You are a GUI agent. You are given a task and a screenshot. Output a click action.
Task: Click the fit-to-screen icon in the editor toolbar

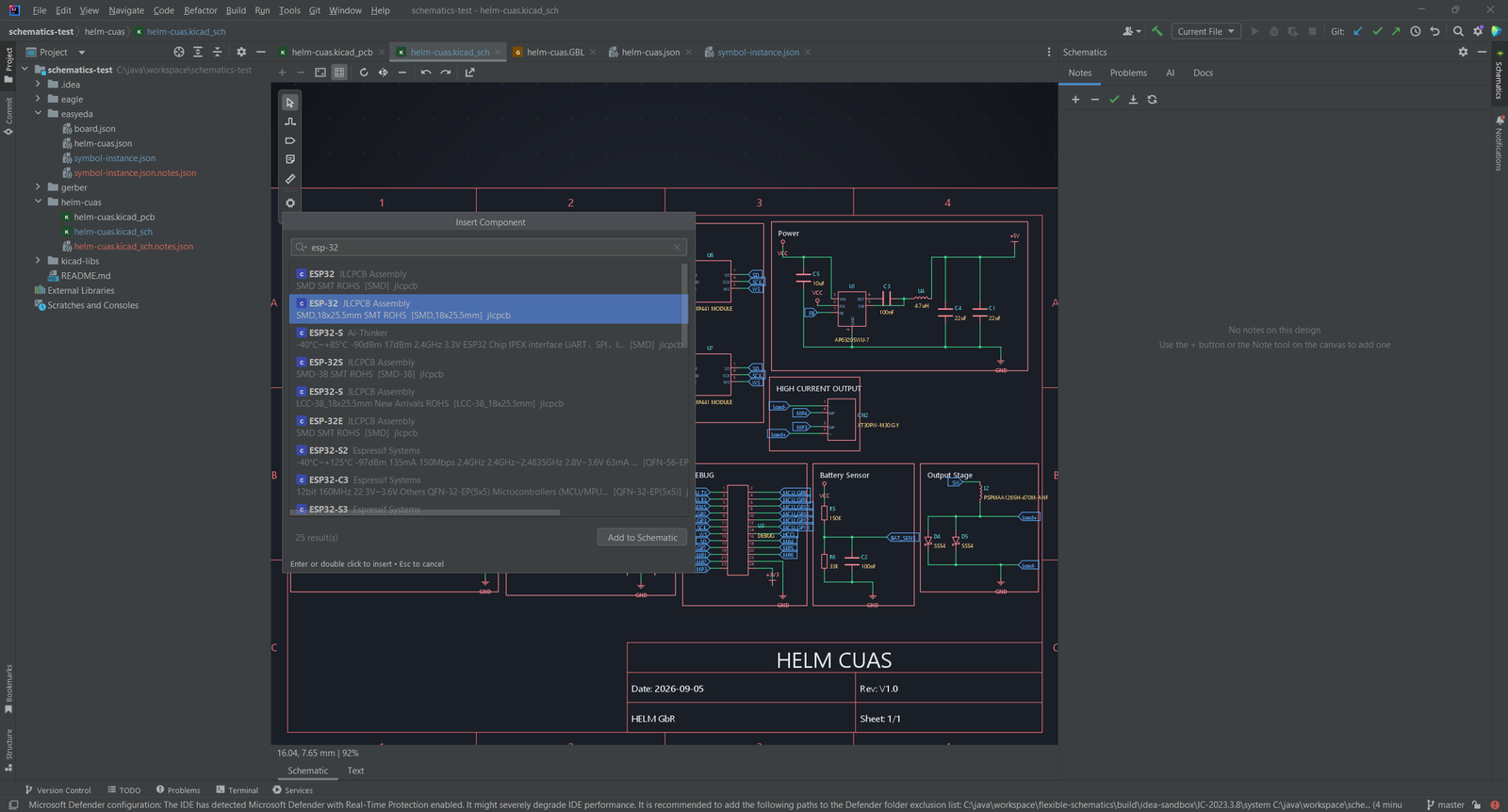(x=320, y=73)
